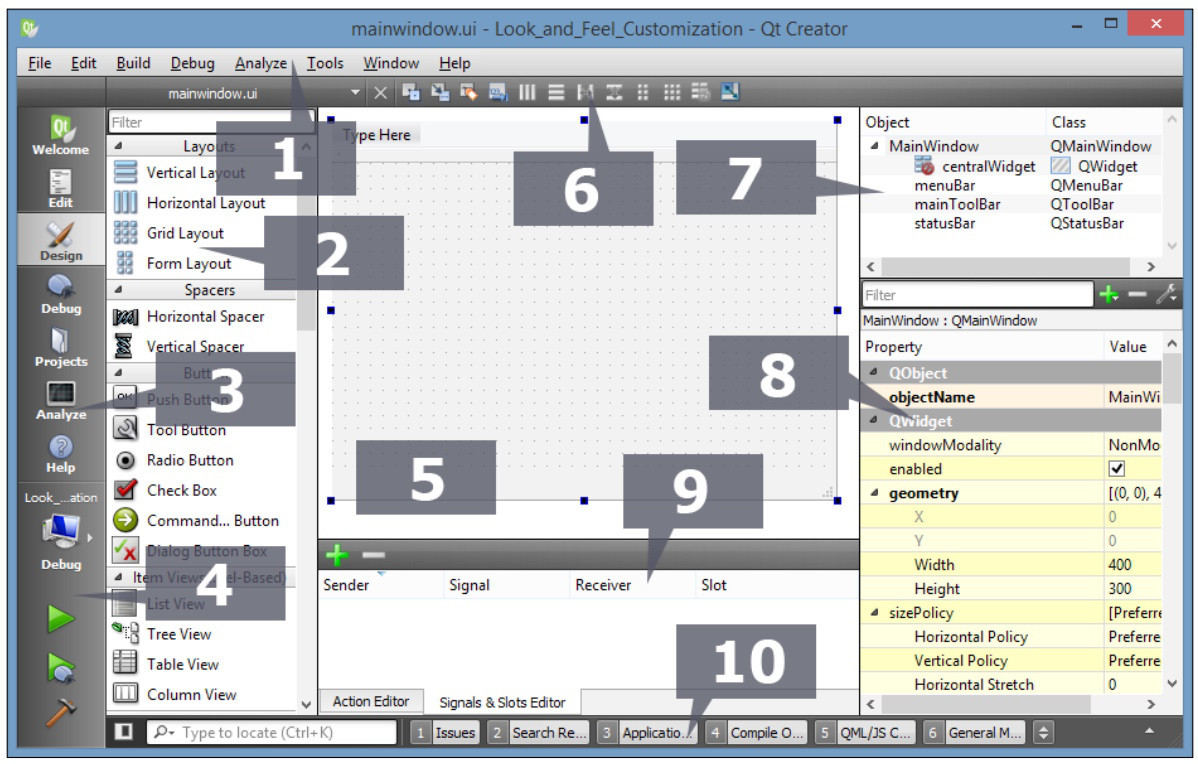
Task: Open the Compile Output pane button
Action: click(756, 733)
